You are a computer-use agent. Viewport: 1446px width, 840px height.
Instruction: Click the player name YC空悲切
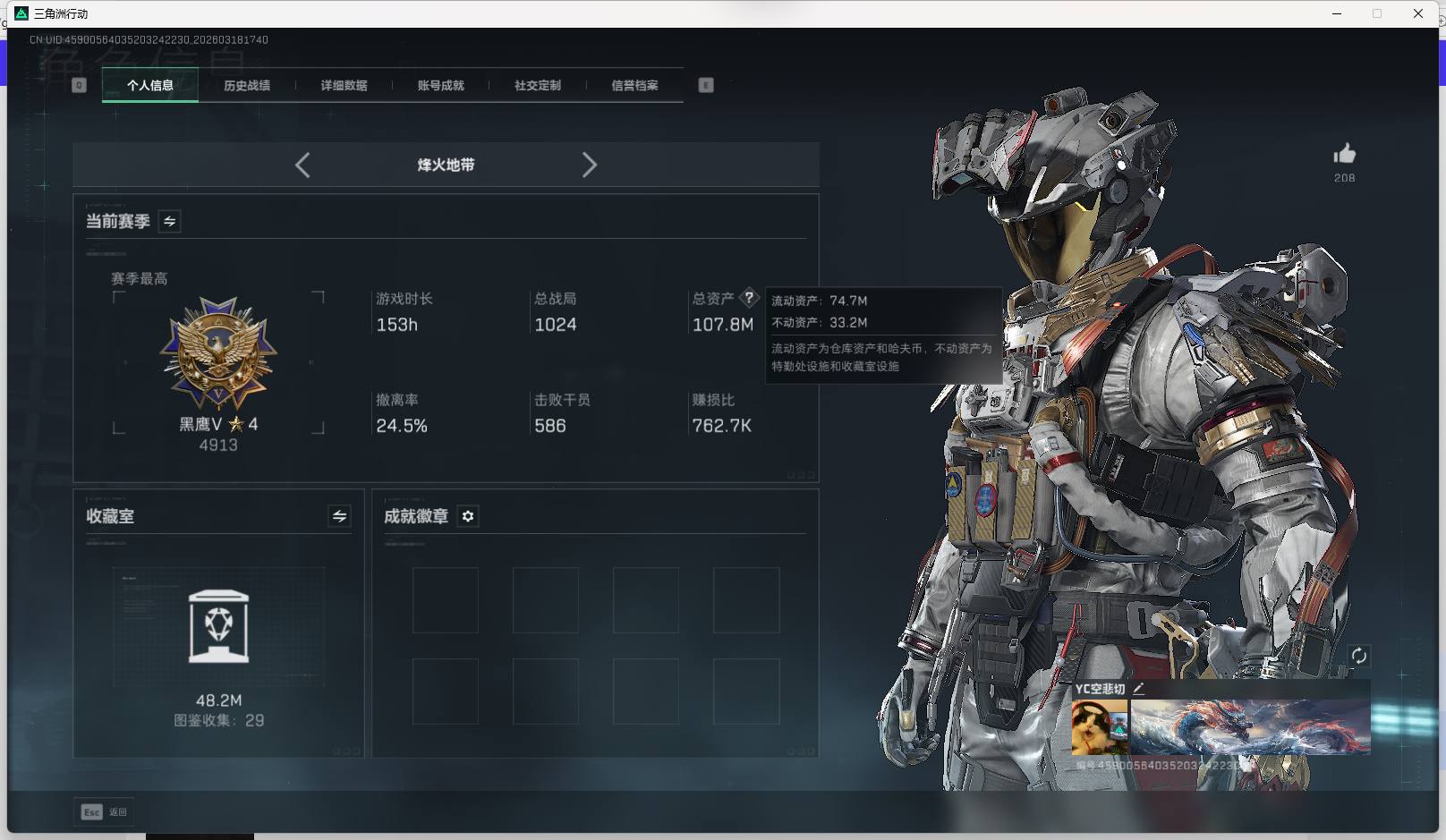click(x=1100, y=689)
